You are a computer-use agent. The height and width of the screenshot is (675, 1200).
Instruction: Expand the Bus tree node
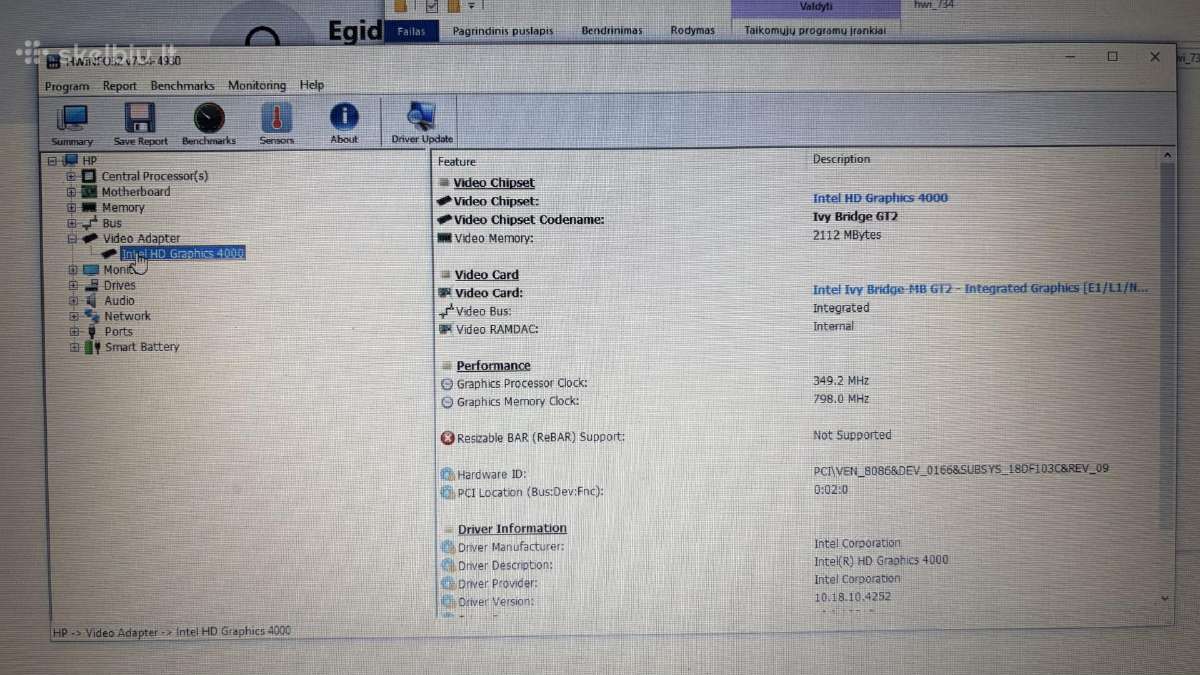pos(72,223)
